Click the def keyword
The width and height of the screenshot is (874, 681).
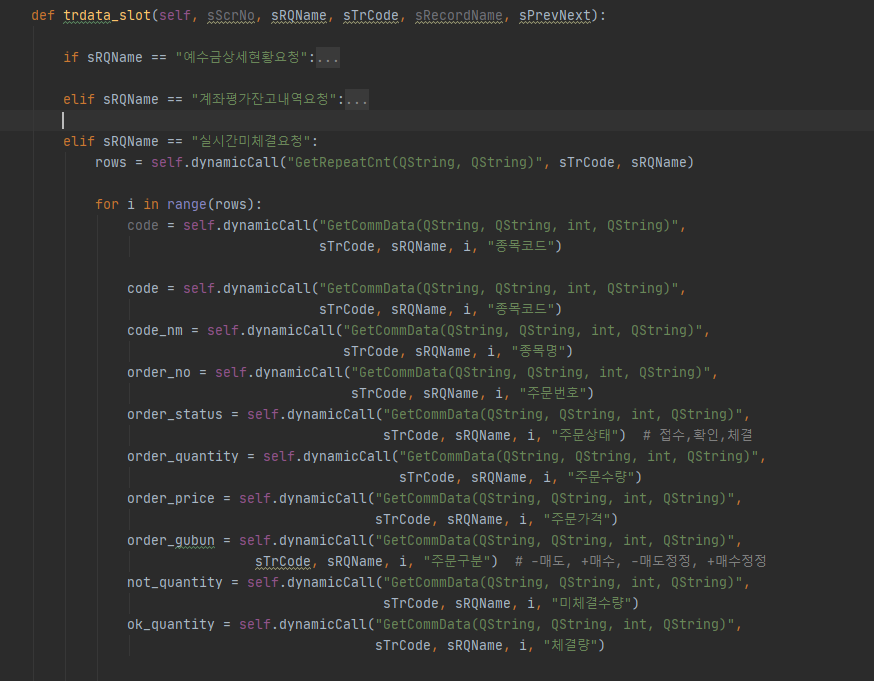43,16
